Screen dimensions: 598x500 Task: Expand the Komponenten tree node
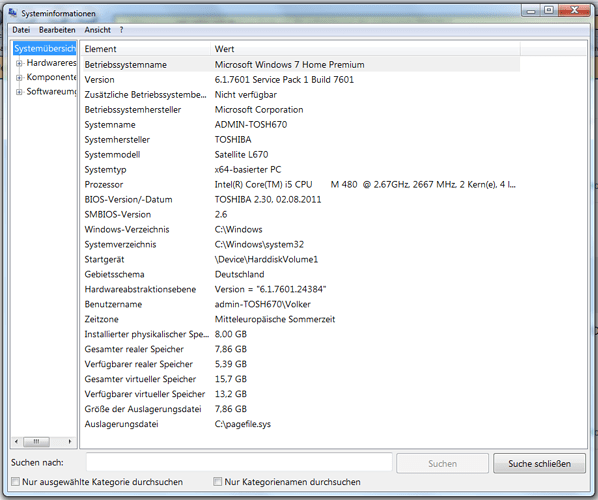pyautogui.click(x=19, y=78)
